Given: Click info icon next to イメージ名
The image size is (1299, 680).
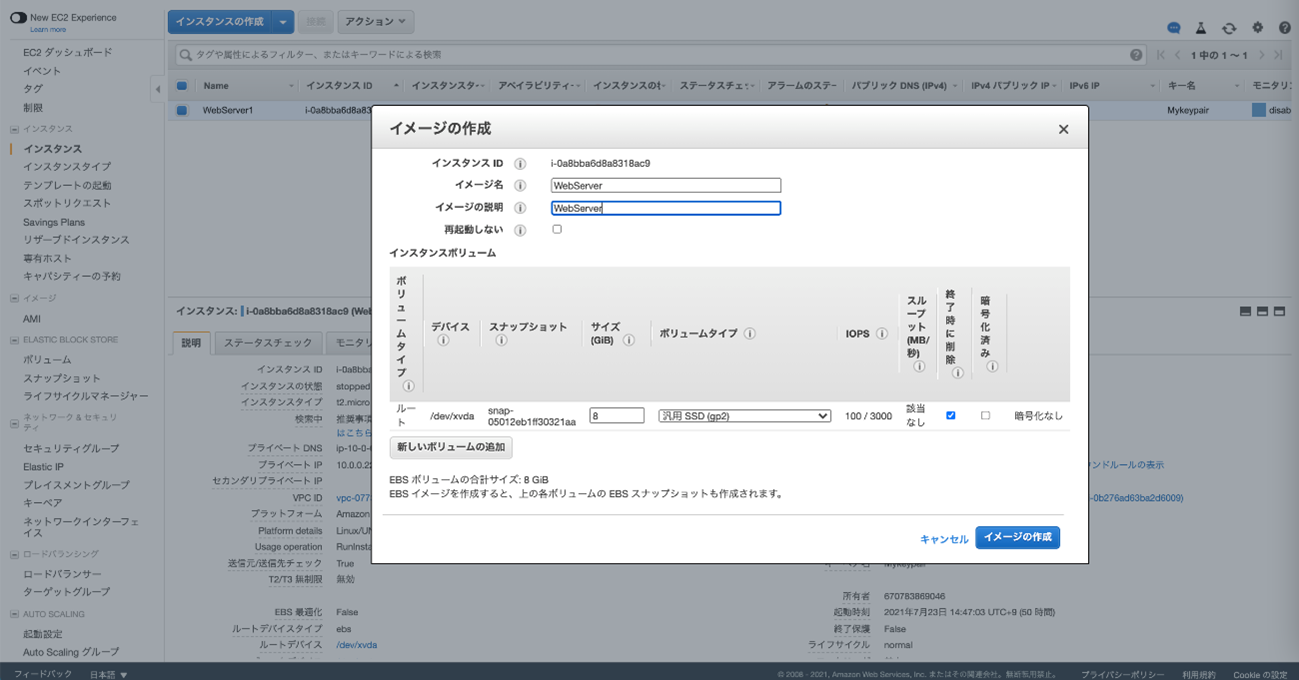Looking at the screenshot, I should [x=520, y=186].
